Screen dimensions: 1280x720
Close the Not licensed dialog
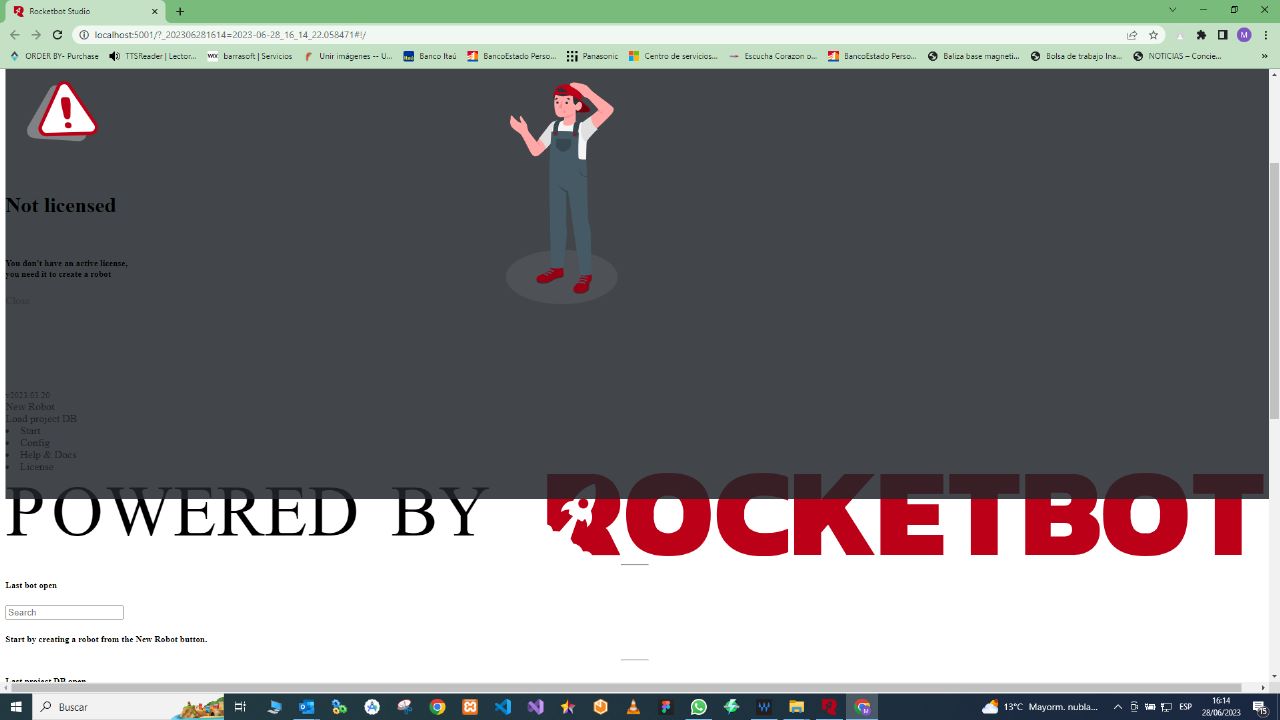[x=17, y=301]
